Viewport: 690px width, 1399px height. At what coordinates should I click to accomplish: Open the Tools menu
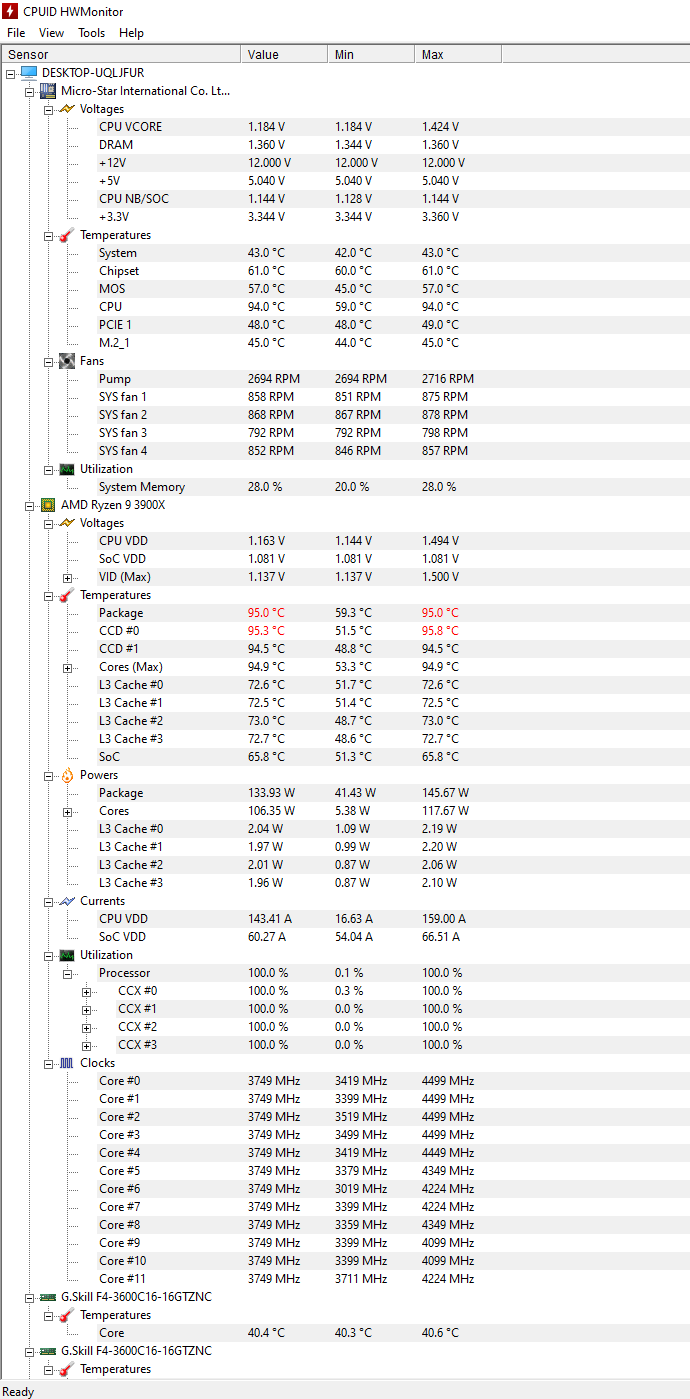point(91,32)
